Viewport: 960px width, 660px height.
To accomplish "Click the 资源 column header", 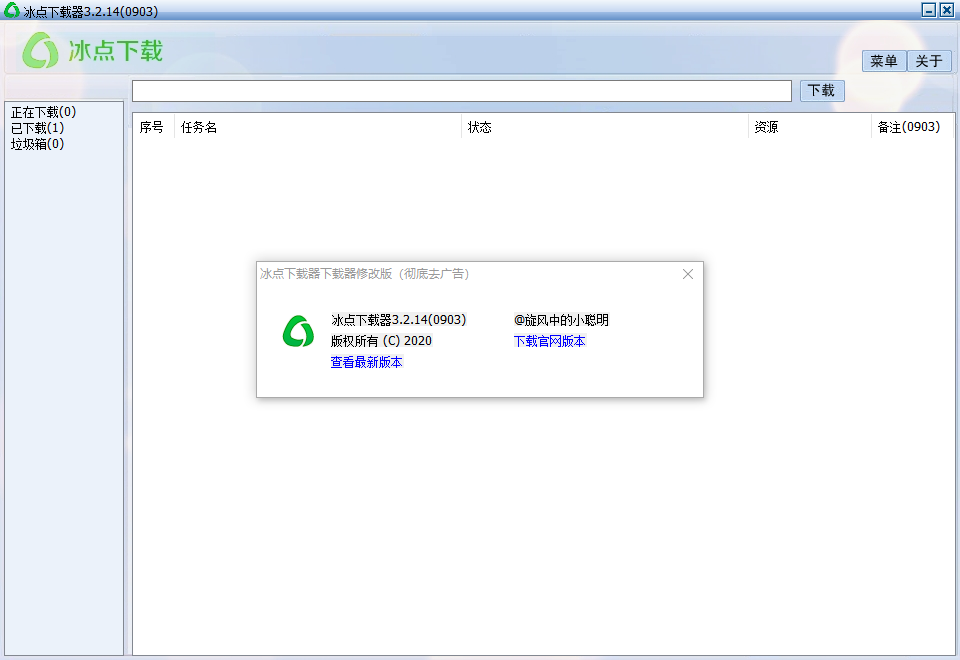I will coord(767,127).
